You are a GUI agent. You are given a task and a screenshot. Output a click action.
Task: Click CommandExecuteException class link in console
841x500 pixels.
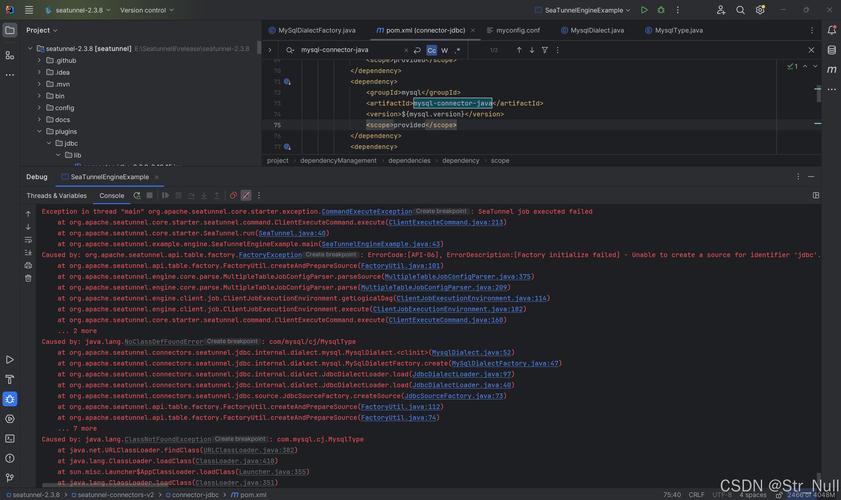[367, 212]
